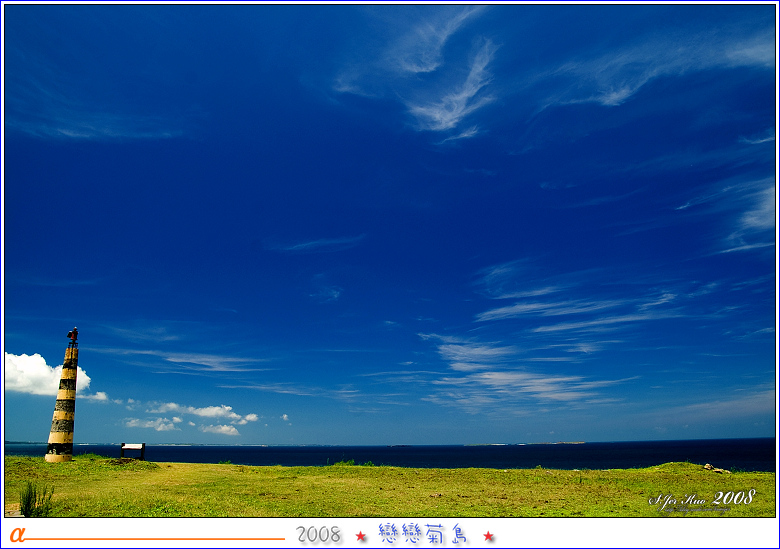Click the orange "a" logo in footer
The width and height of the screenshot is (780, 549).
coord(17,535)
